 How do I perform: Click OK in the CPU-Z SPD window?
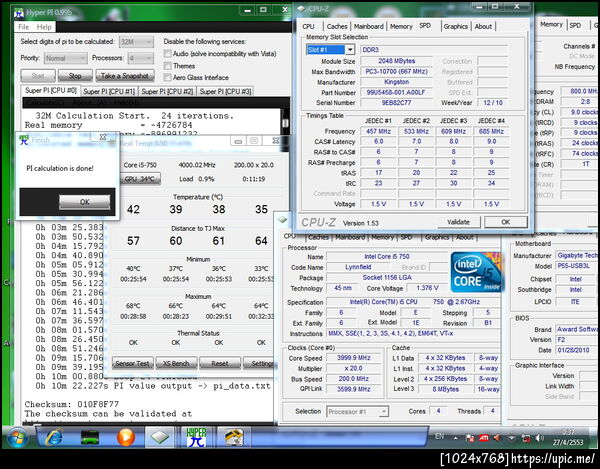coord(506,222)
